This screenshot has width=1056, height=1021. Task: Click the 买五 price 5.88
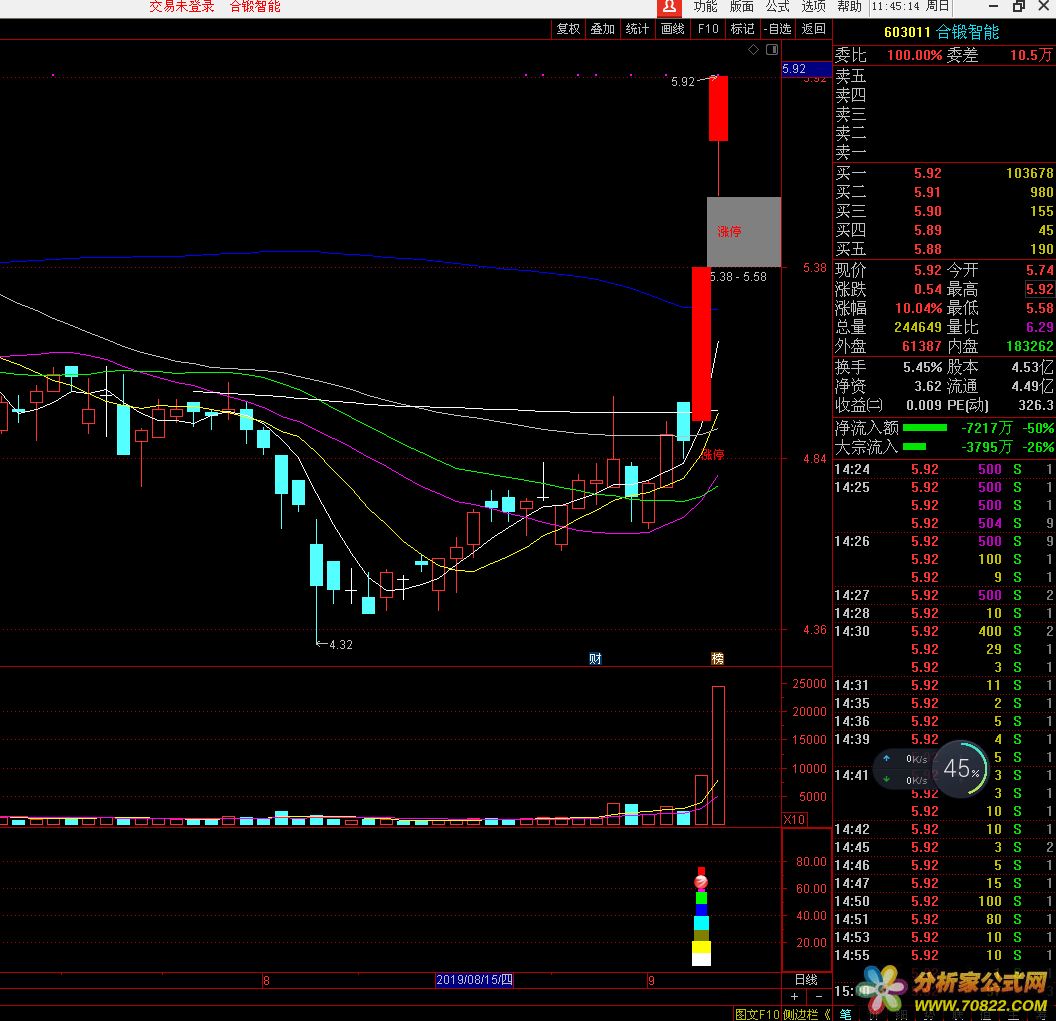pos(927,249)
